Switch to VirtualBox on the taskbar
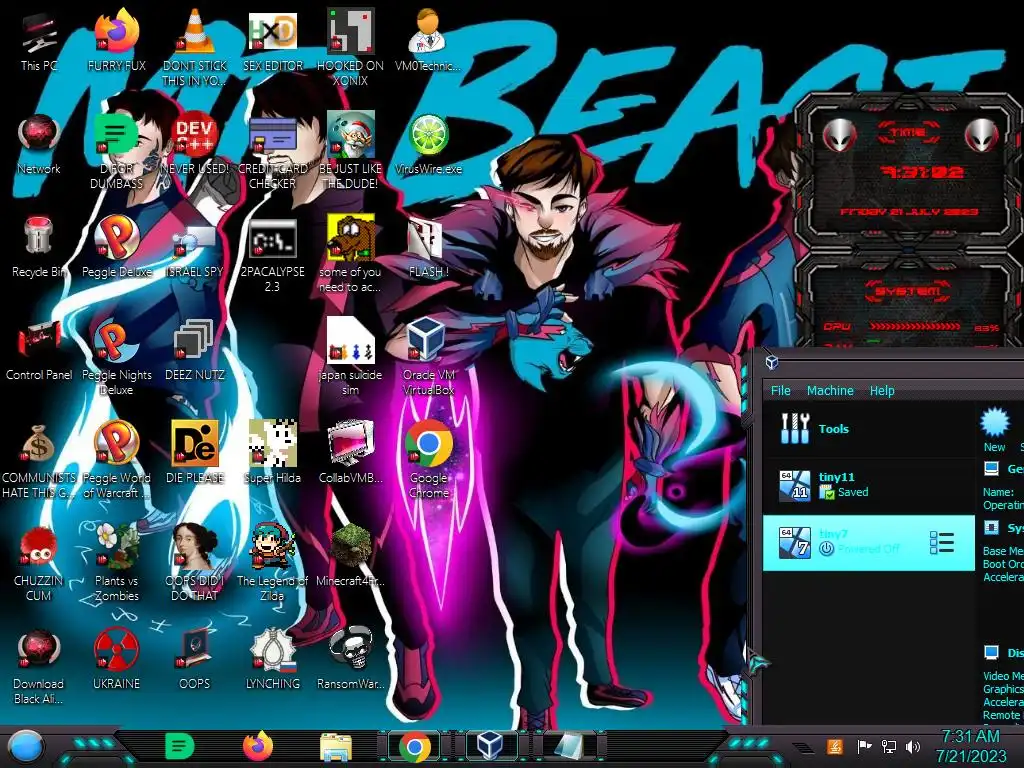 tap(490, 747)
